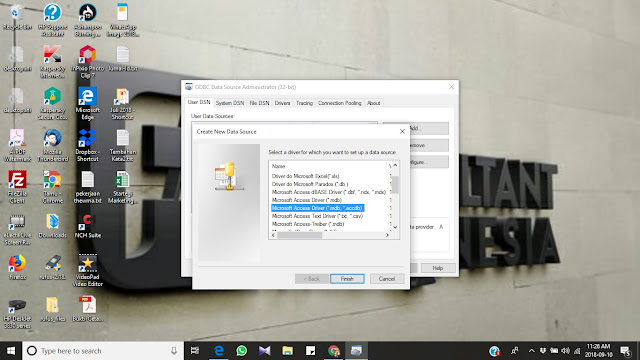Open the A-PDF Watermark shortcut

tap(17, 145)
